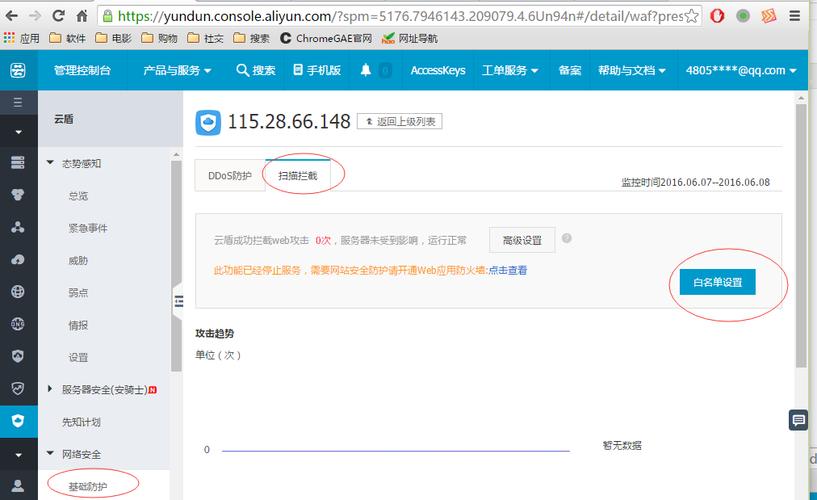
Task: Click the browser address bar URL
Action: tap(399, 16)
